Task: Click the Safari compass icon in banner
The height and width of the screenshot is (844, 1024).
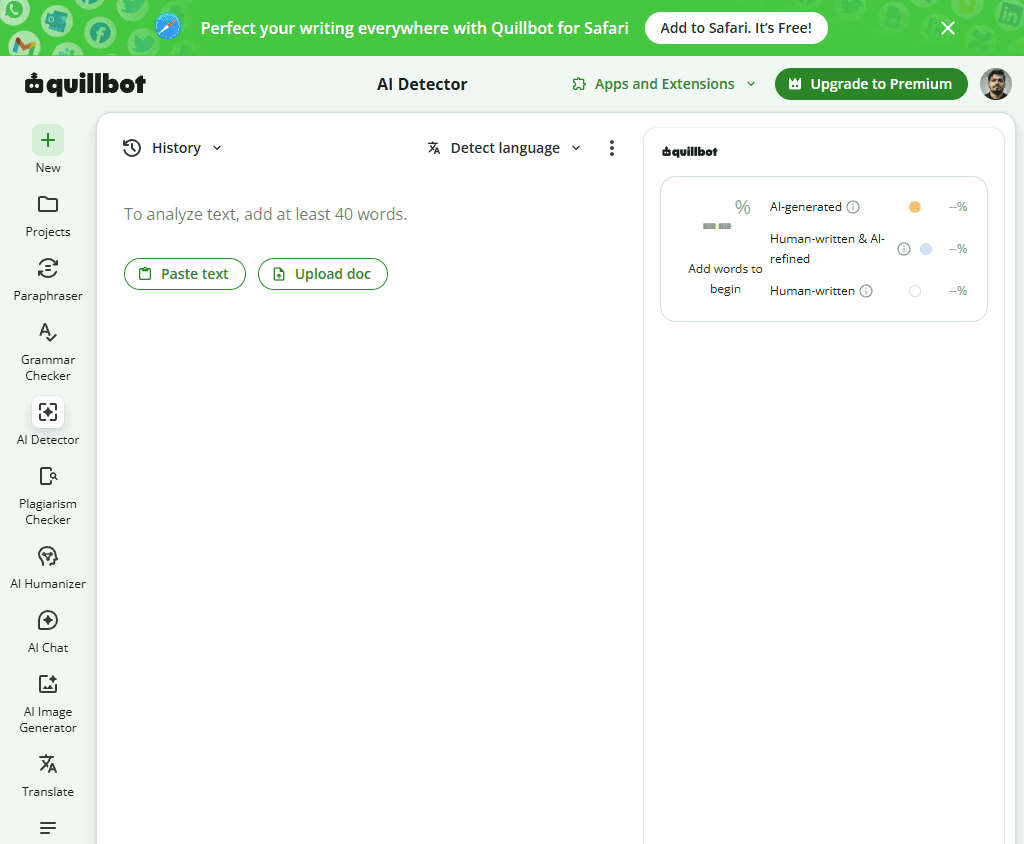Action: 168,27
